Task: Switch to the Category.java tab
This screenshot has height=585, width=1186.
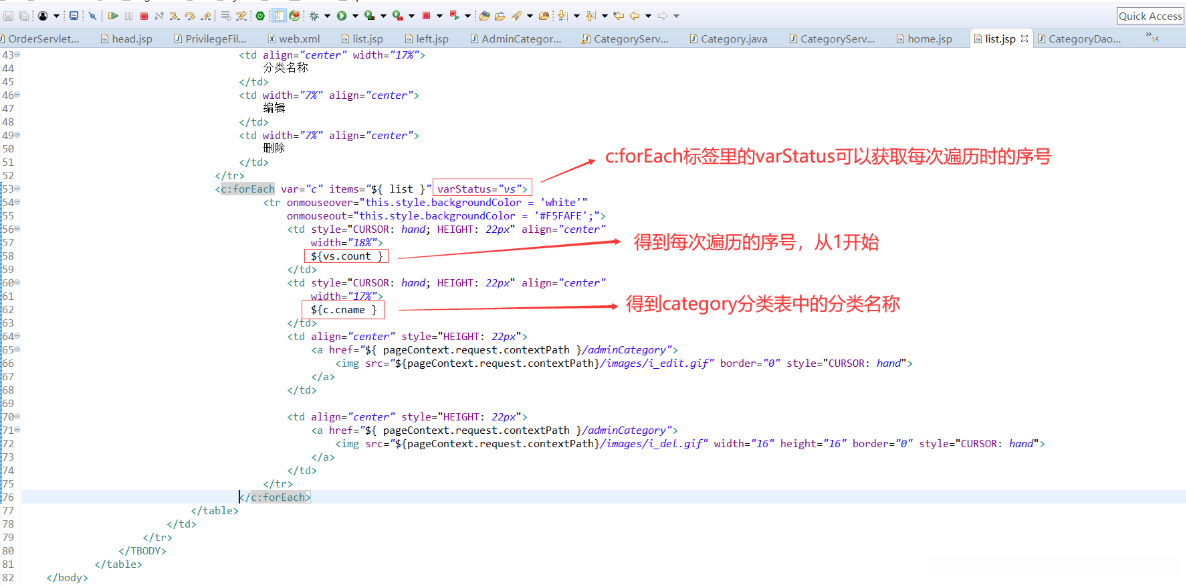Action: click(728, 39)
